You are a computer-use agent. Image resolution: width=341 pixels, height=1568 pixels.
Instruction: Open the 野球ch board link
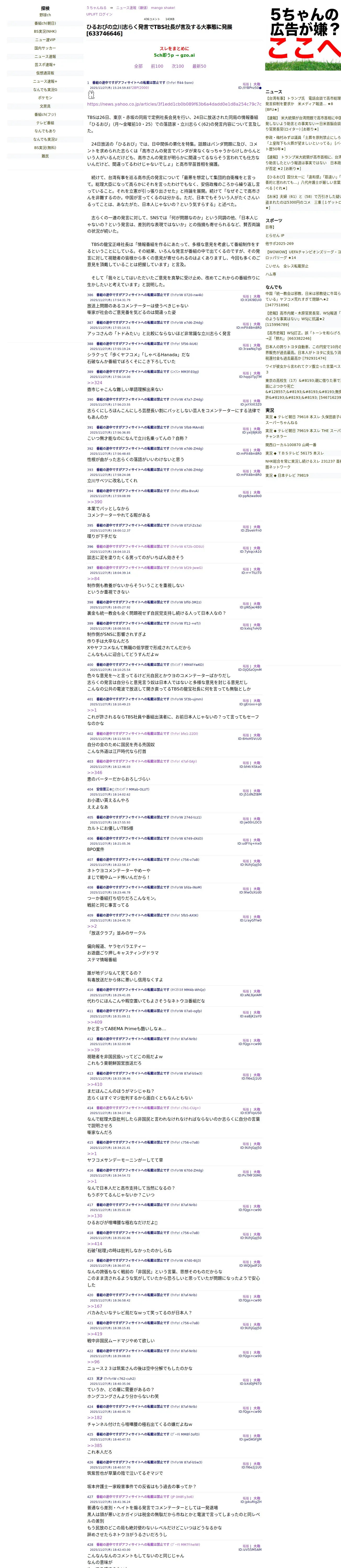[x=45, y=15]
